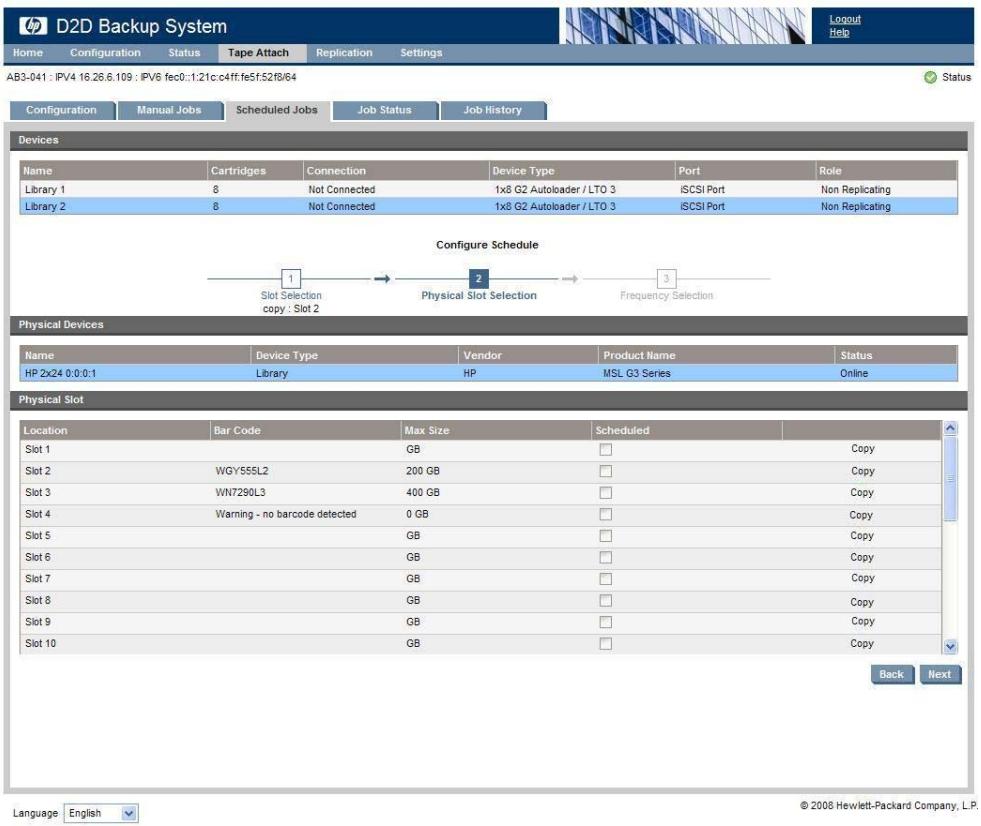Open the Configuration menu in top bar
981x826 pixels.
[x=105, y=53]
